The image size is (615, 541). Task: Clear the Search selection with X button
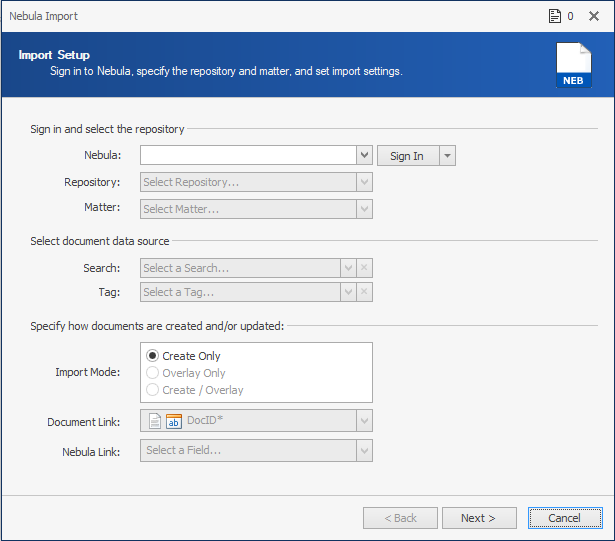(364, 268)
